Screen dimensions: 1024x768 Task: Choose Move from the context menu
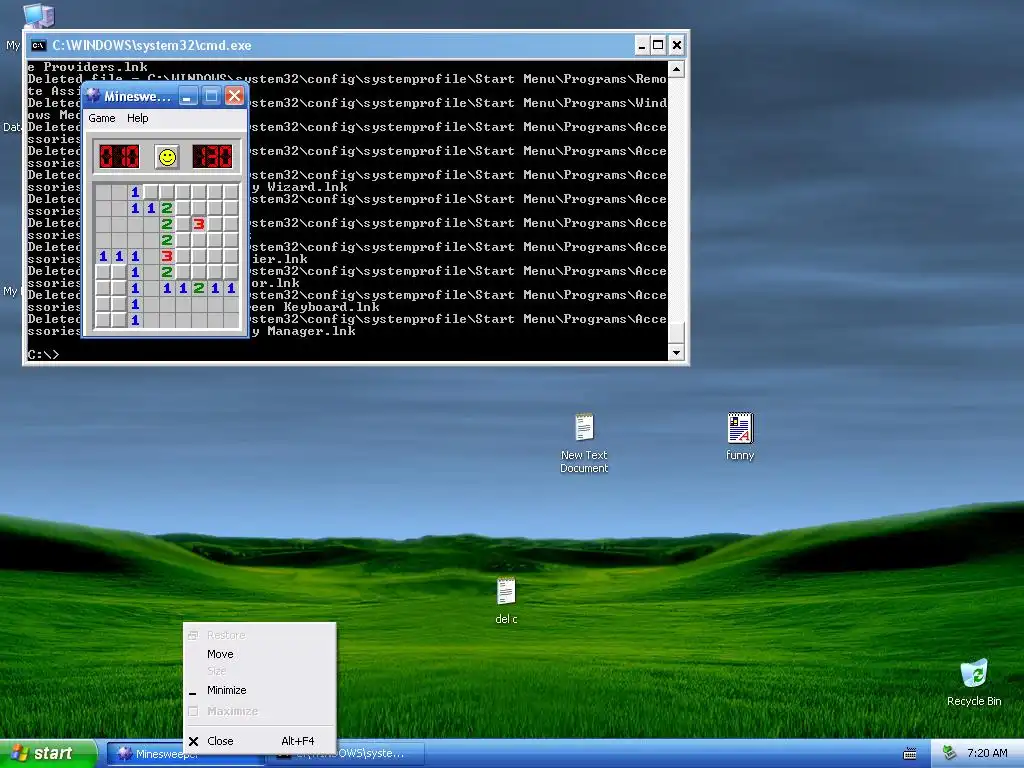(260, 654)
